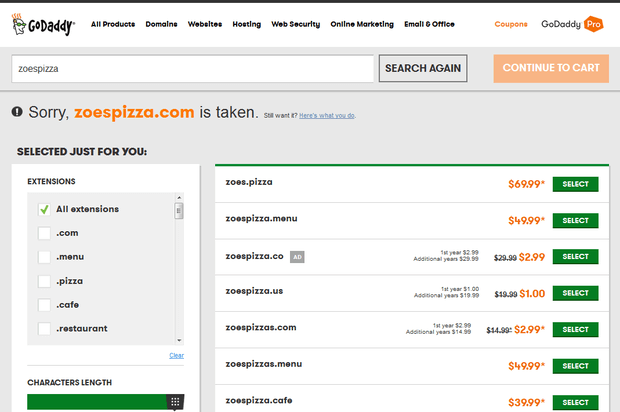Screen dimensions: 620x412
Task: Click extensions list scroll up arrow
Action: [x=179, y=197]
